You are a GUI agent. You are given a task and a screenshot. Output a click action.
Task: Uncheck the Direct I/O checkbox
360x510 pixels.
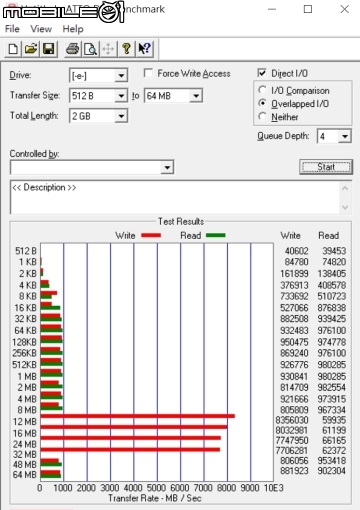click(262, 73)
